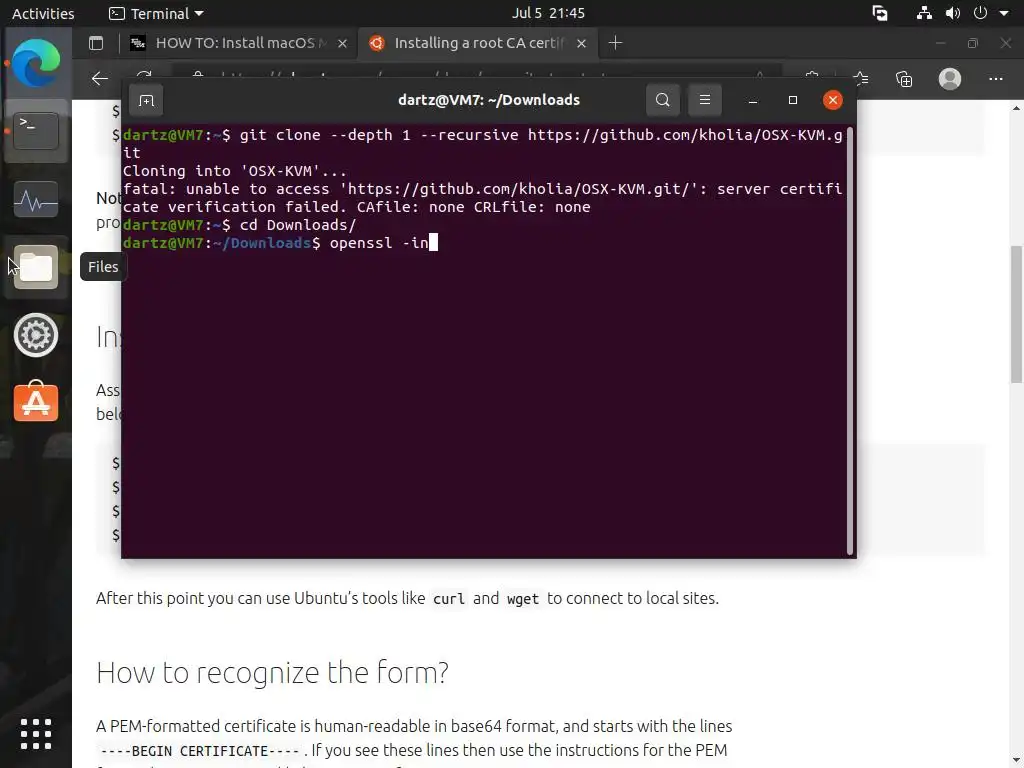Open terminal search
1024x768 pixels.
pos(662,100)
